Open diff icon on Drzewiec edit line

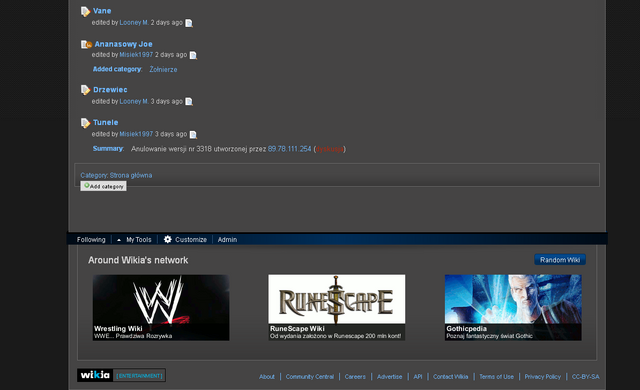click(189, 102)
